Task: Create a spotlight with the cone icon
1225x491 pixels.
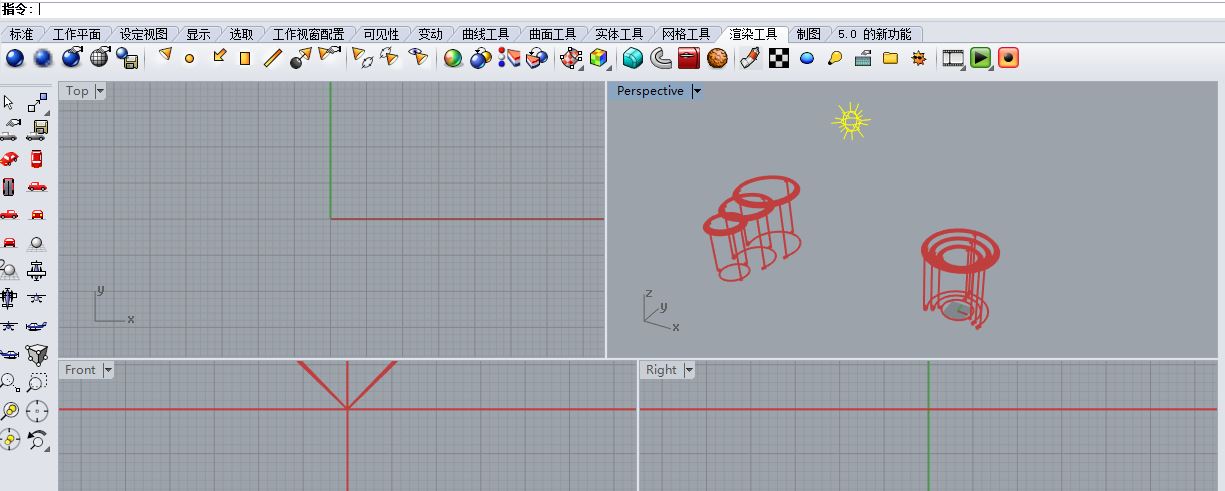Action: (166, 56)
